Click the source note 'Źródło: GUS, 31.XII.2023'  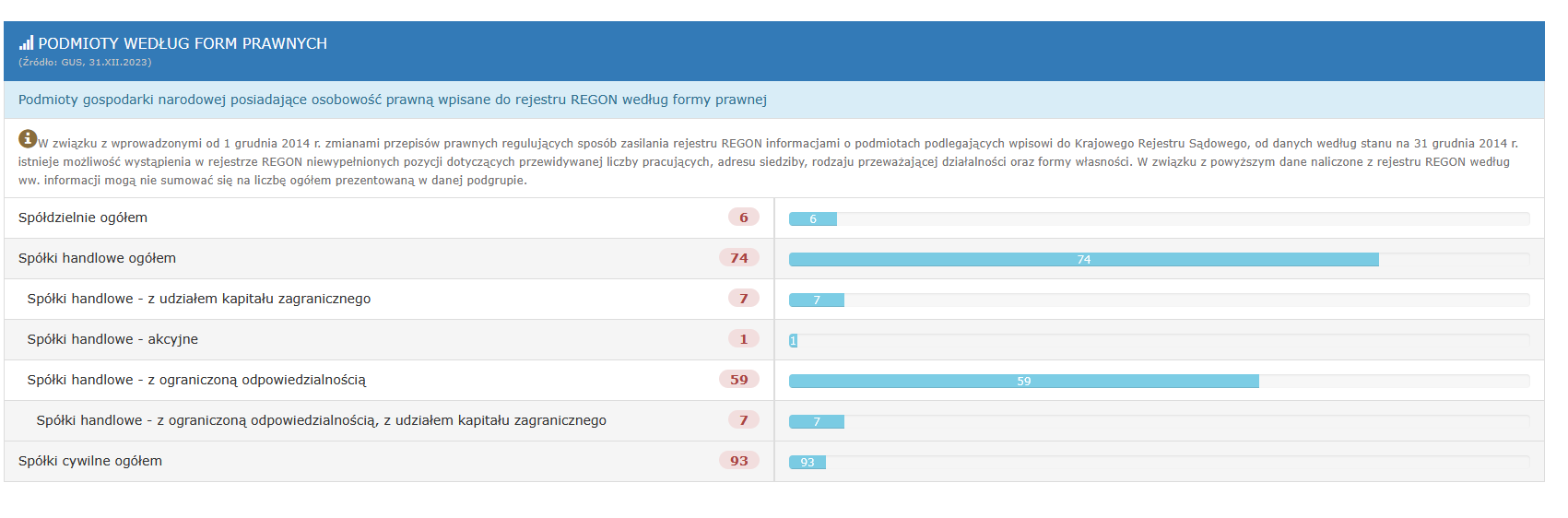pos(85,63)
